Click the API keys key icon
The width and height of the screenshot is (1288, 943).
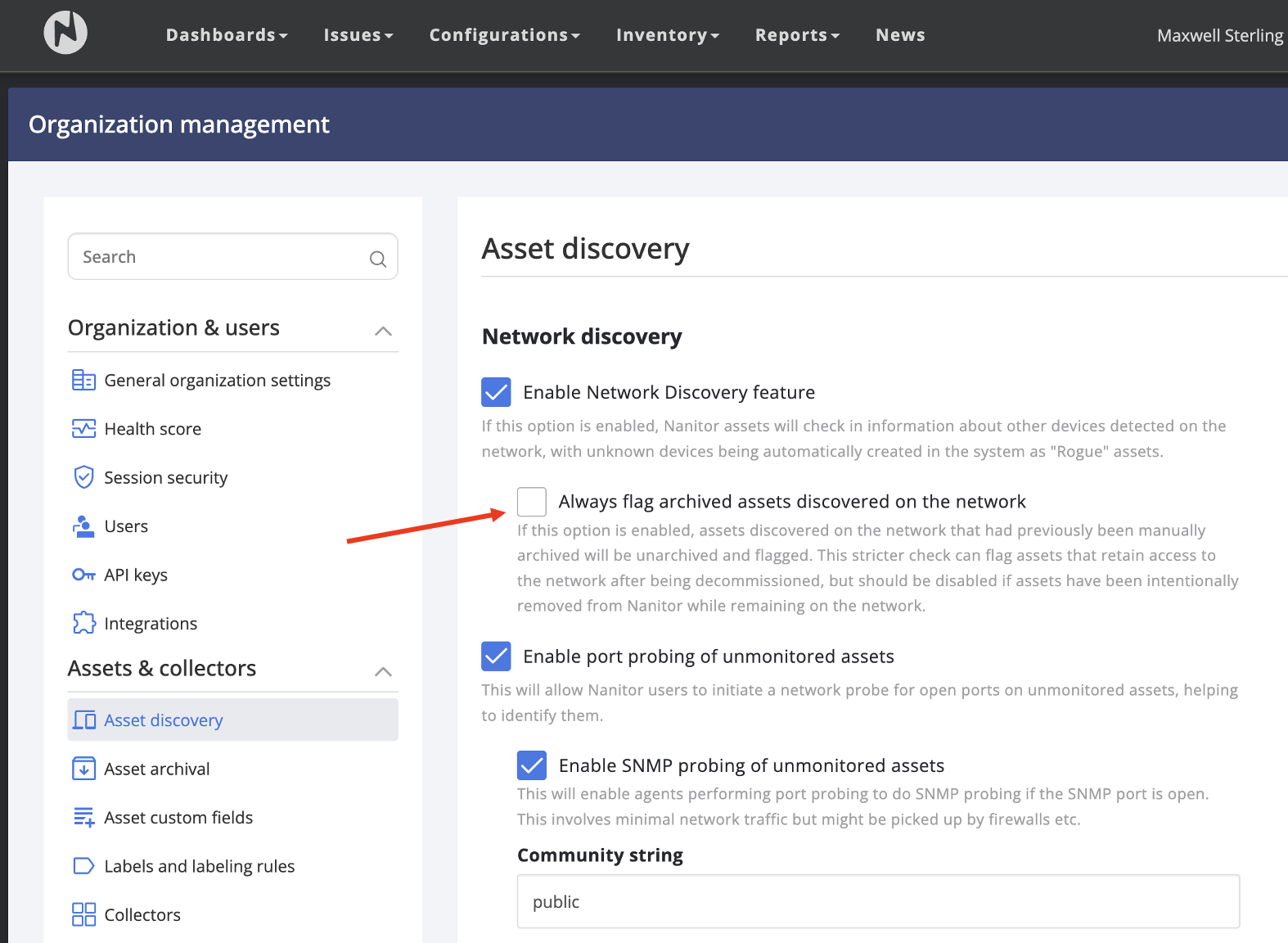(x=83, y=575)
